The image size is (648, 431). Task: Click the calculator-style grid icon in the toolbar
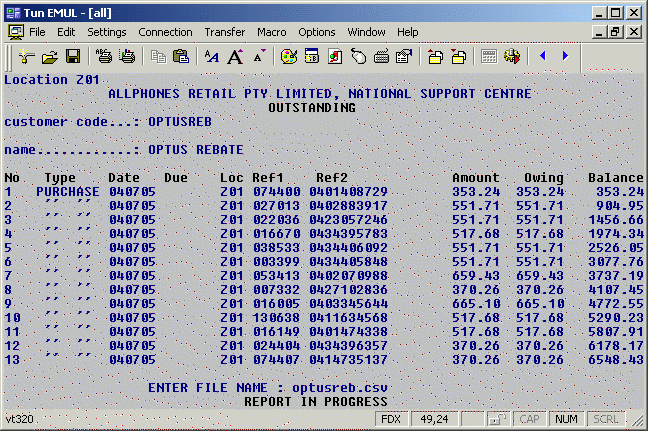point(489,56)
